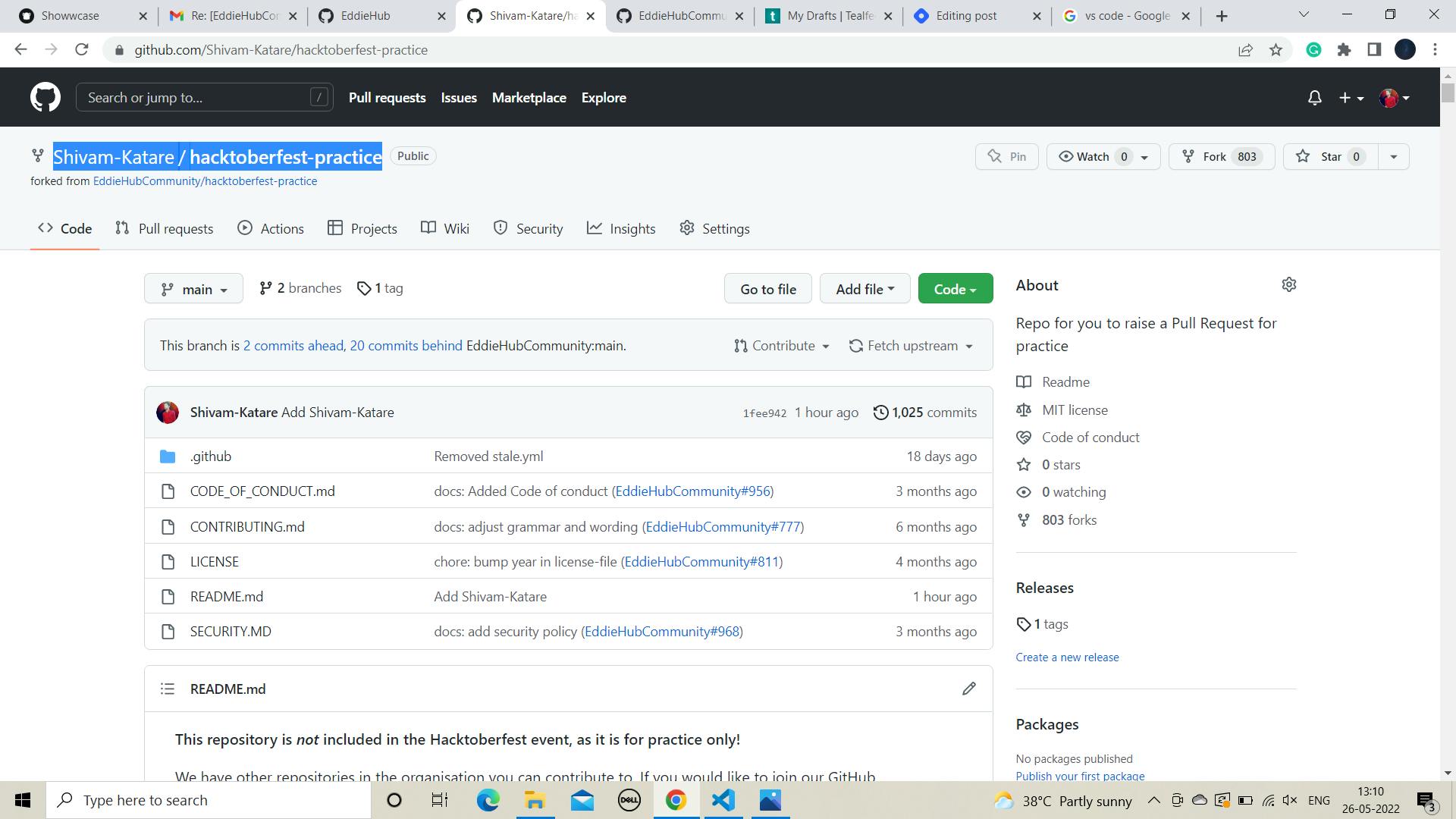The height and width of the screenshot is (819, 1456).
Task: Open the Projects tab
Action: click(x=362, y=228)
